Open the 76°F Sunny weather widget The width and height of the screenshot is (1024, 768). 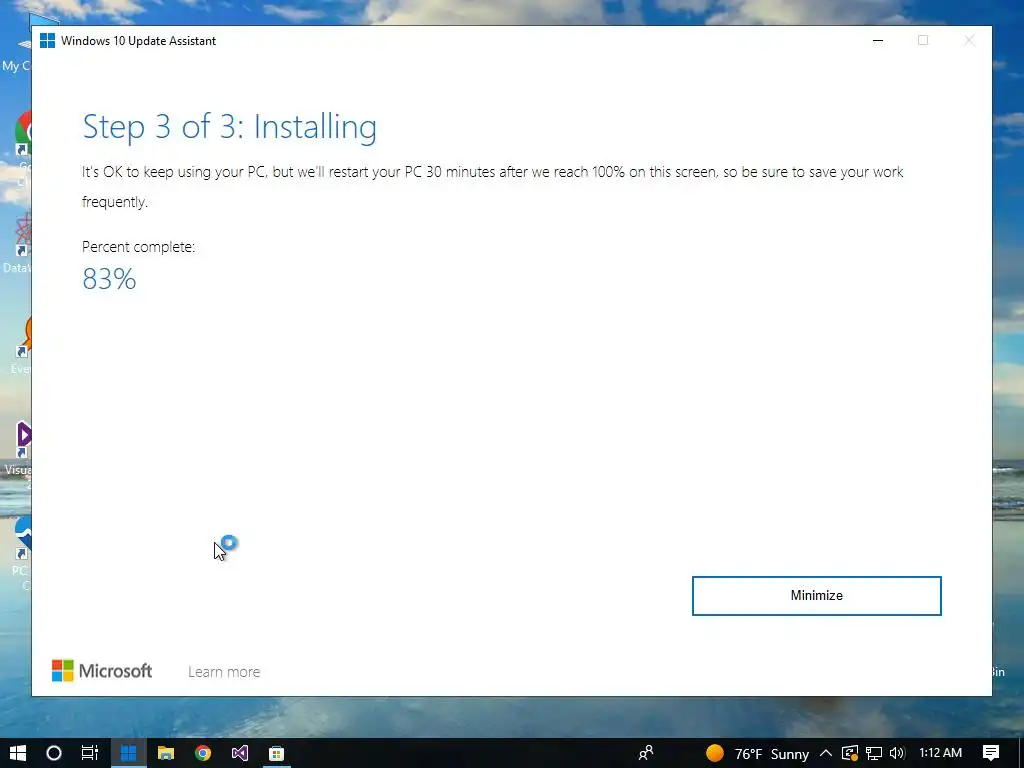point(758,754)
